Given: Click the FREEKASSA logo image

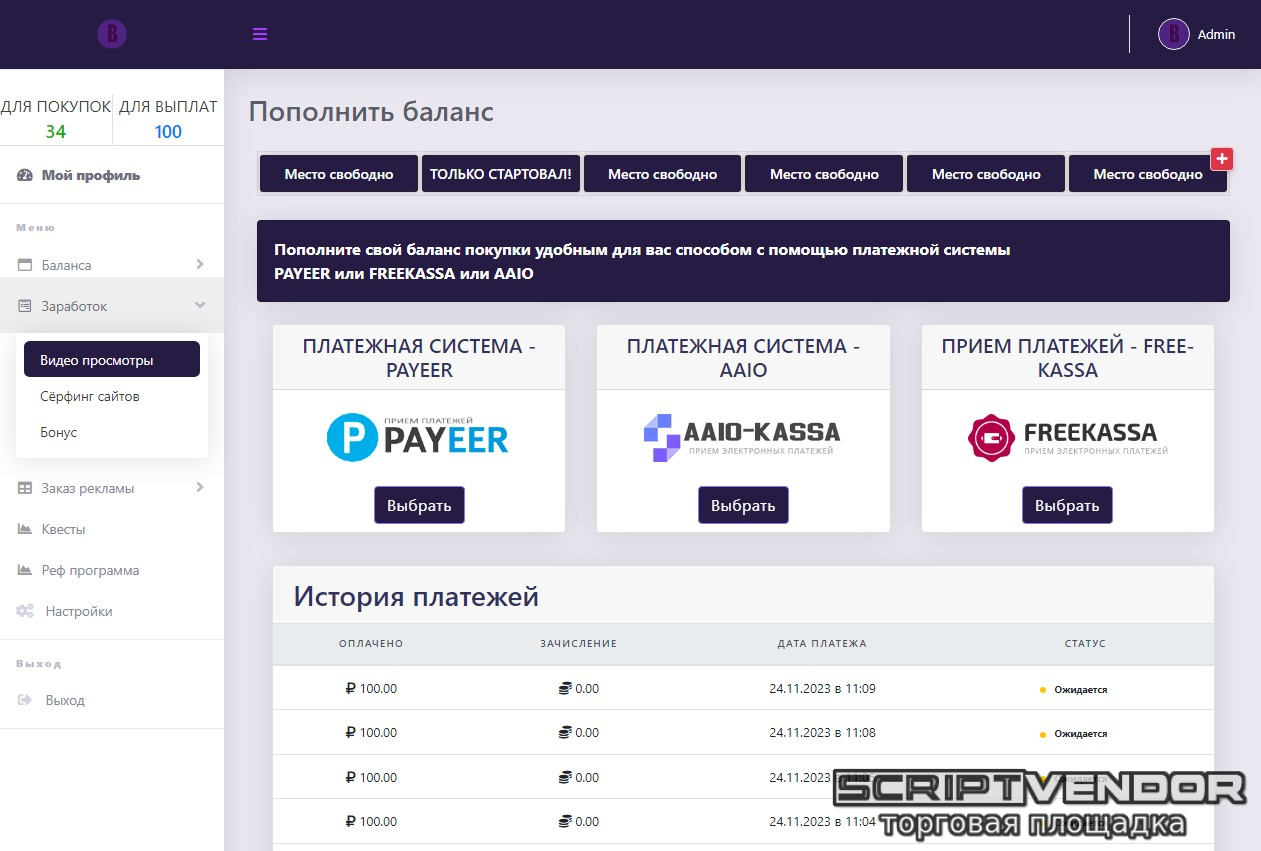Looking at the screenshot, I should pos(1067,437).
